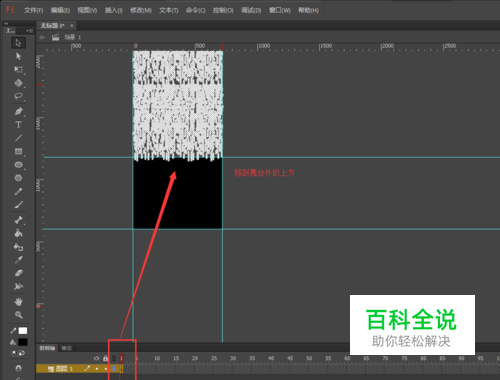Open the 窗口(W) menu

pos(280,10)
